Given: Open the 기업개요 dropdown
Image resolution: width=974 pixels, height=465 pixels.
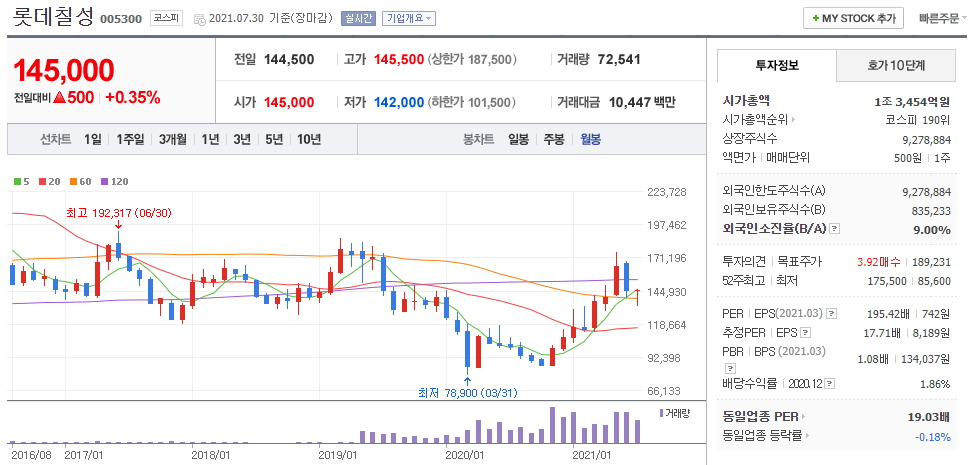Looking at the screenshot, I should pos(409,19).
